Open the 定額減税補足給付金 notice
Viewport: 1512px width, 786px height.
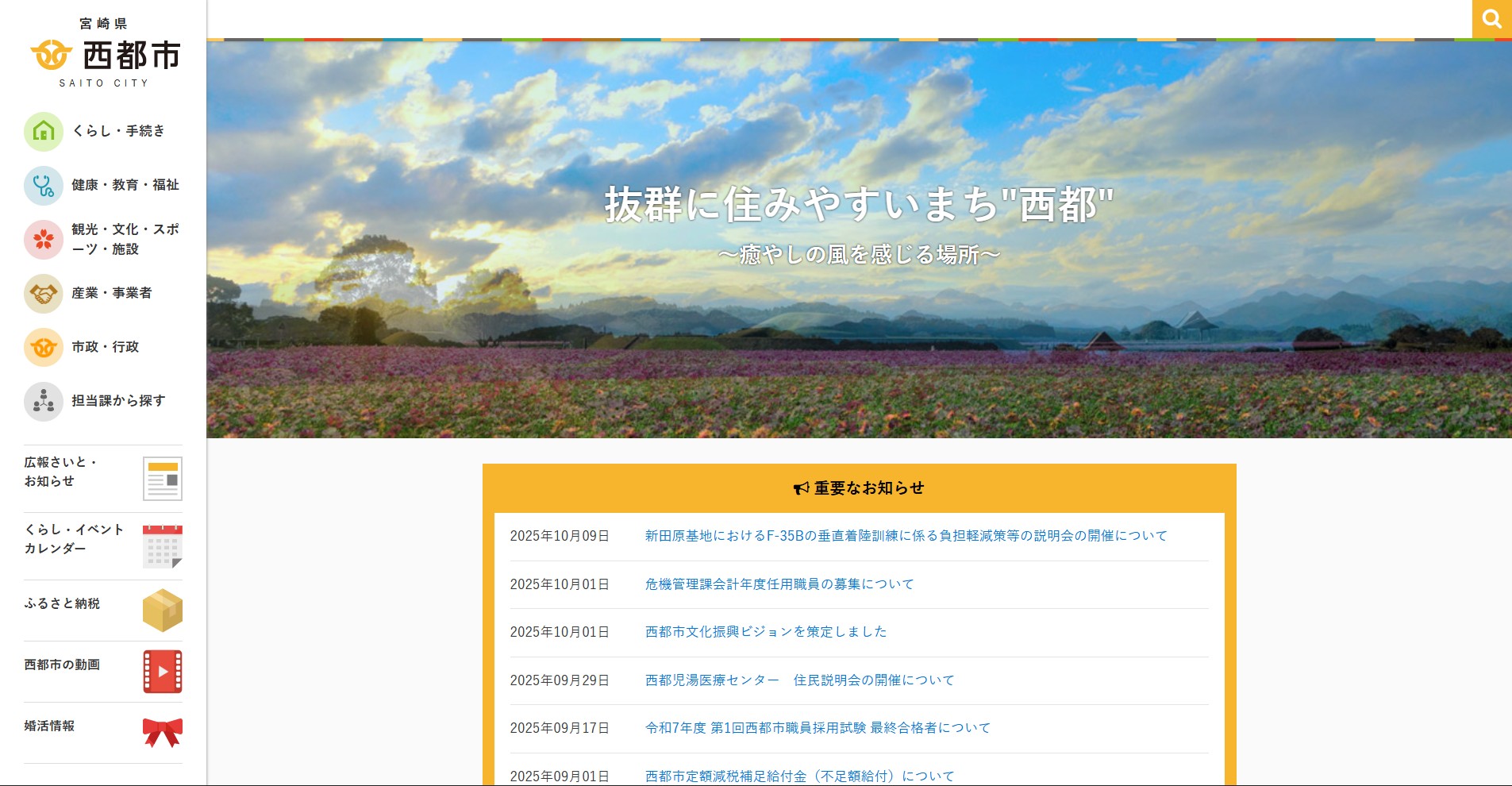click(x=797, y=775)
